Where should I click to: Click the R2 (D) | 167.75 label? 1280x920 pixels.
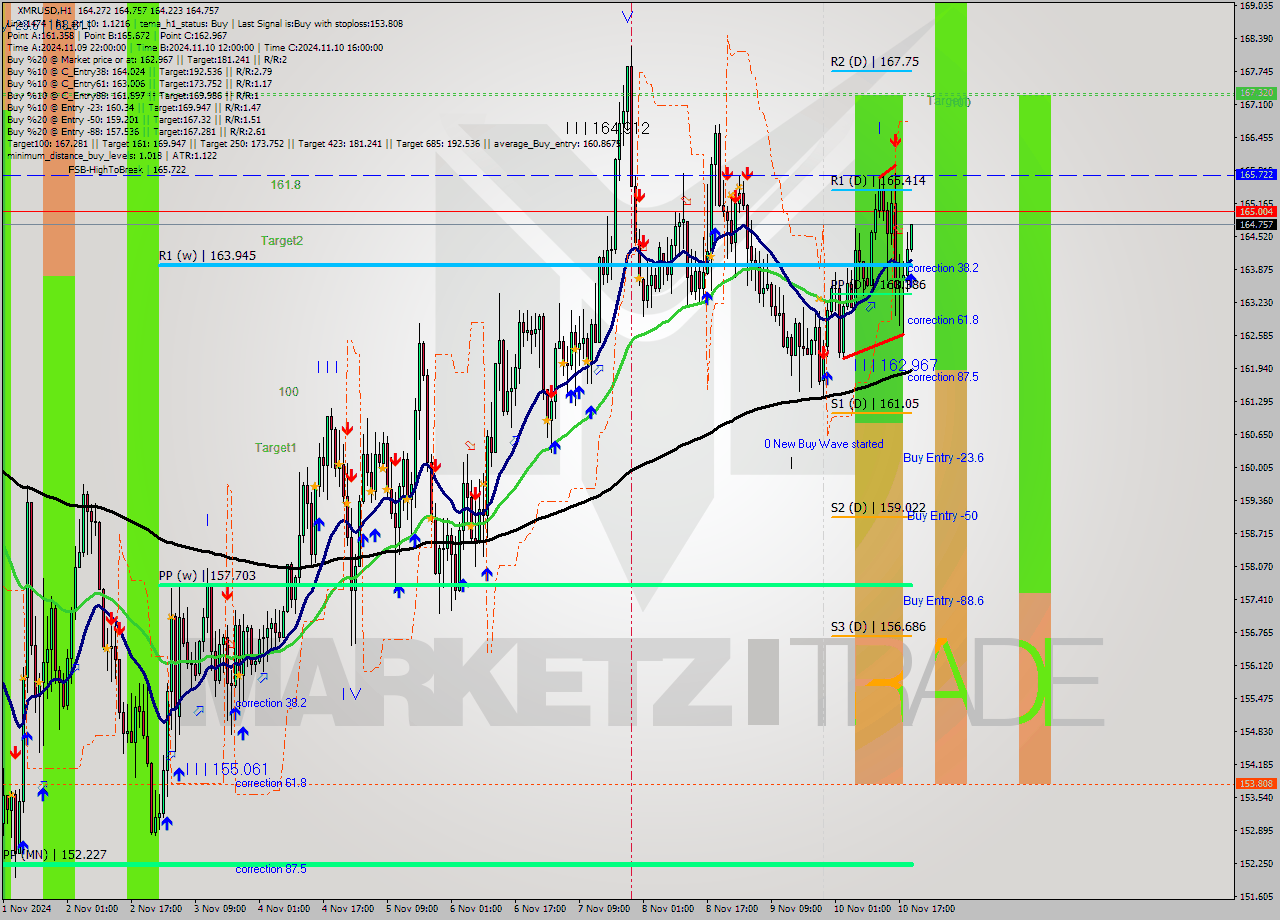[874, 61]
